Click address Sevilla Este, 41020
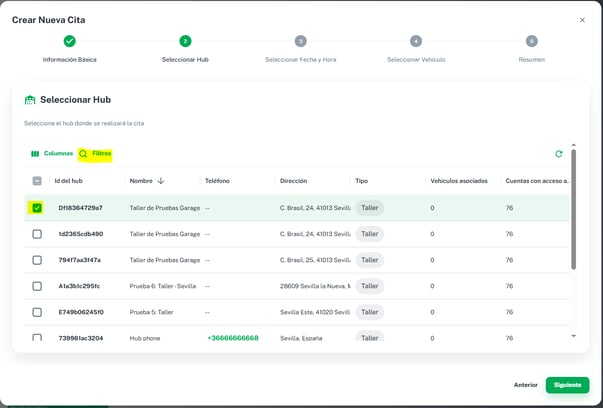Viewport: 603px width, 408px height. click(315, 312)
